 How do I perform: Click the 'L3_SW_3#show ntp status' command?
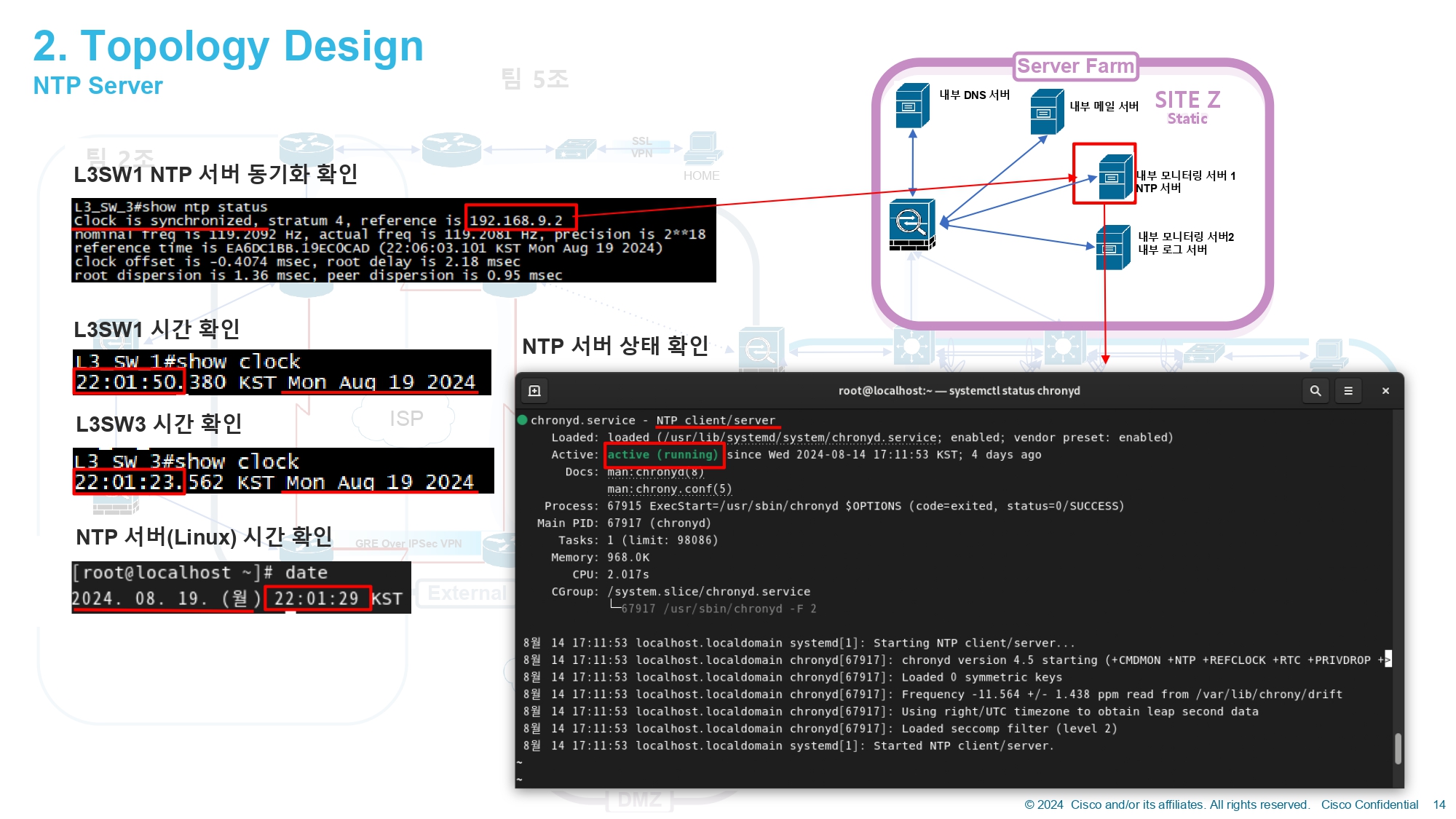pyautogui.click(x=171, y=207)
